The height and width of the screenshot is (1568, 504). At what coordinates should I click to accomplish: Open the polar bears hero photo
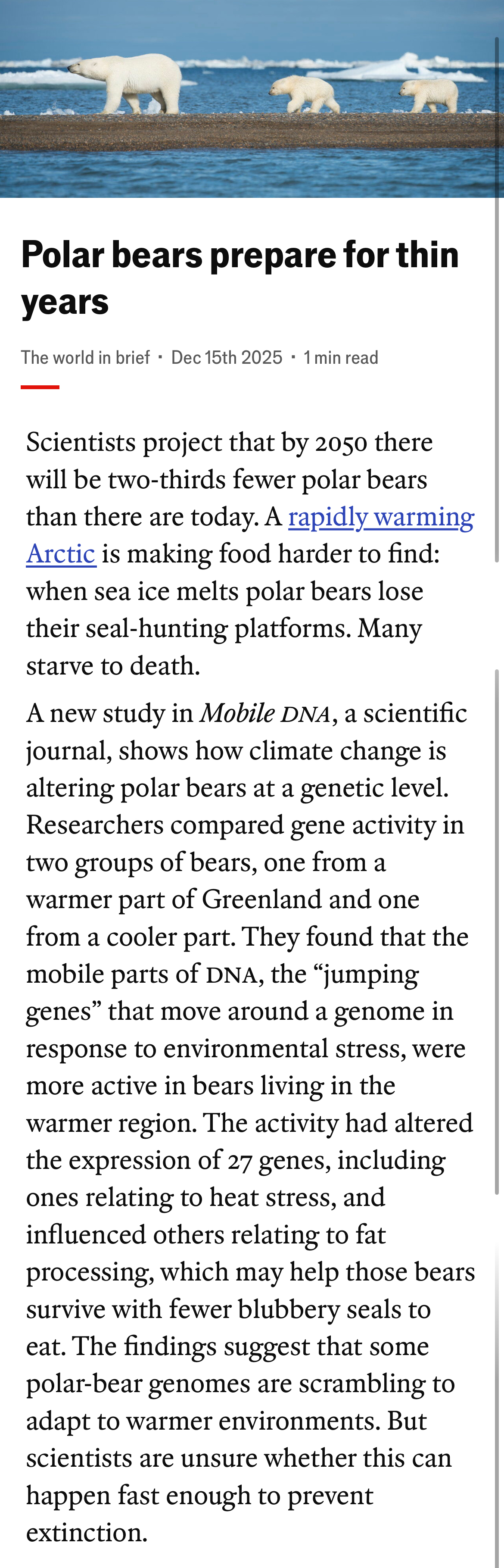(x=252, y=99)
